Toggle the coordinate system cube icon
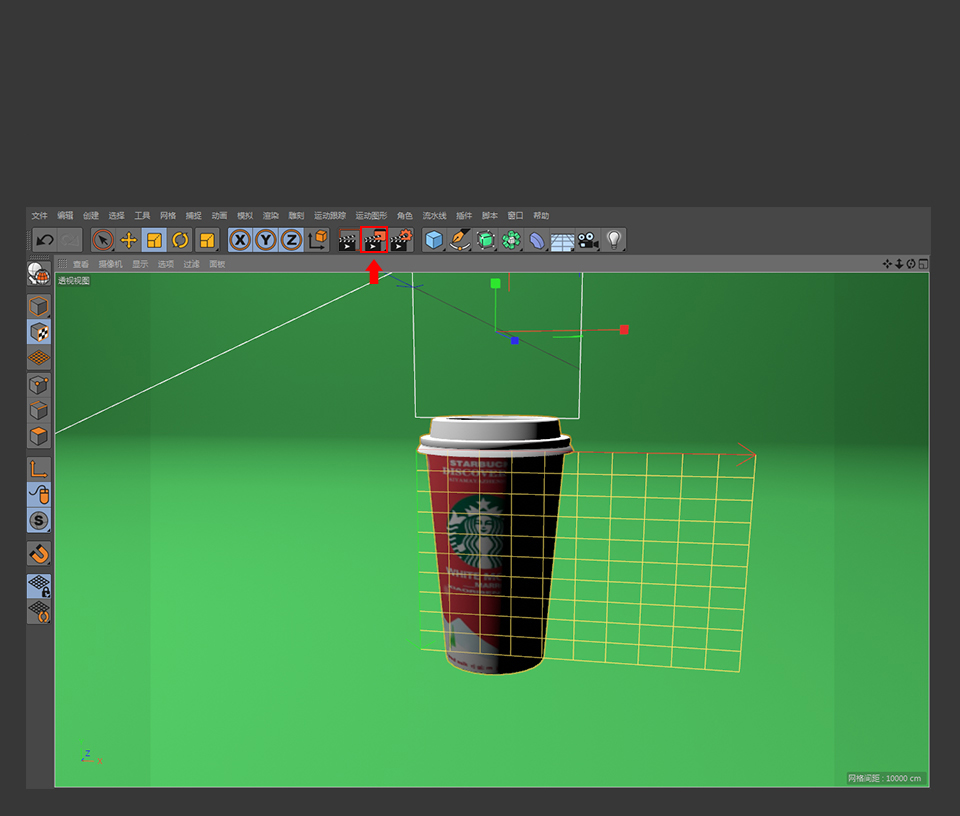Image resolution: width=960 pixels, height=816 pixels. tap(318, 240)
